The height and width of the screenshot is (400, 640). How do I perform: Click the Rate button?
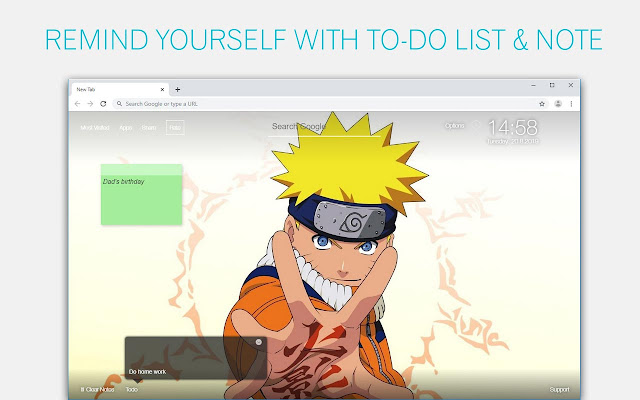175,128
